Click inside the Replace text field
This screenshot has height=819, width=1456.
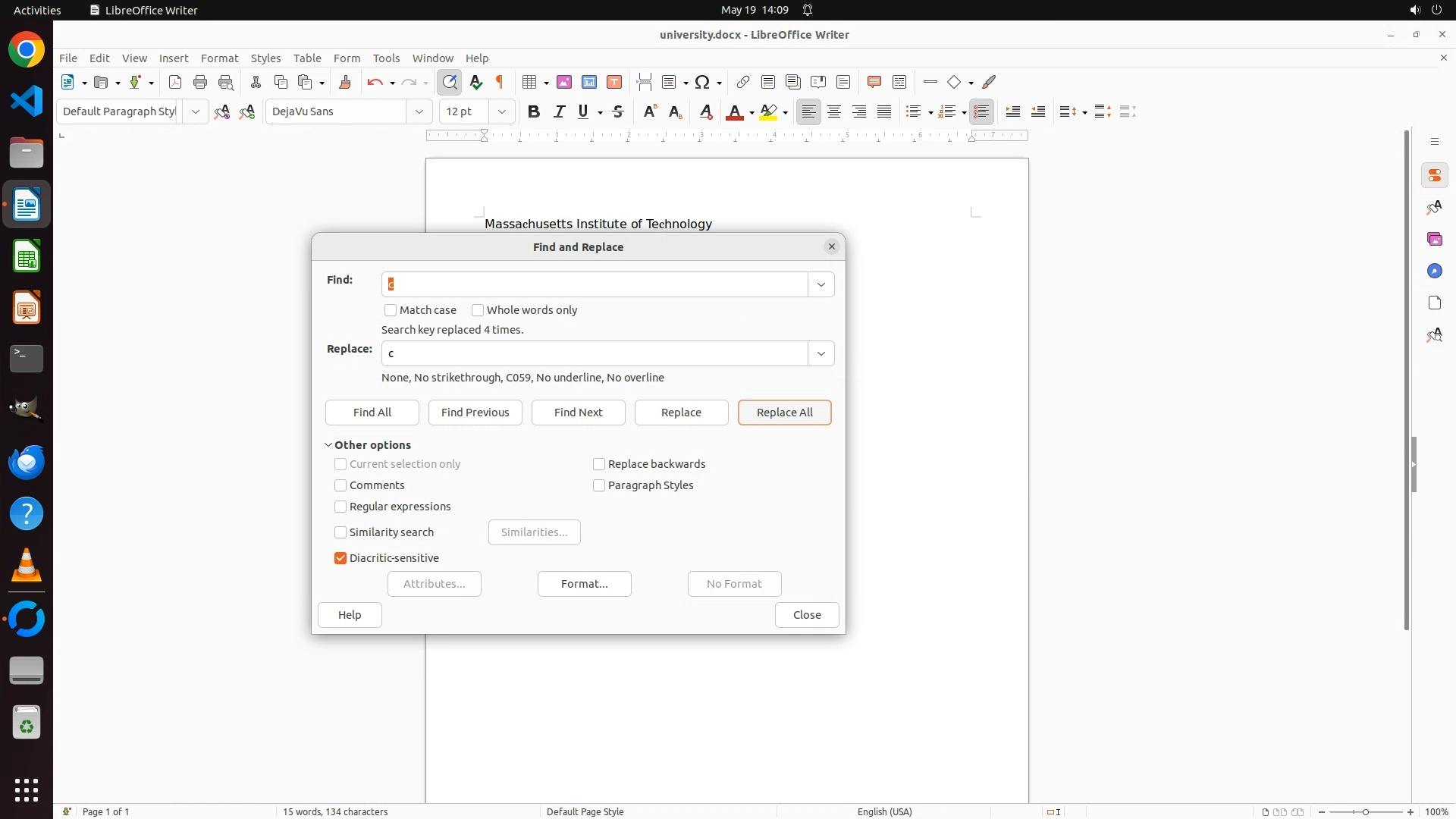point(595,353)
